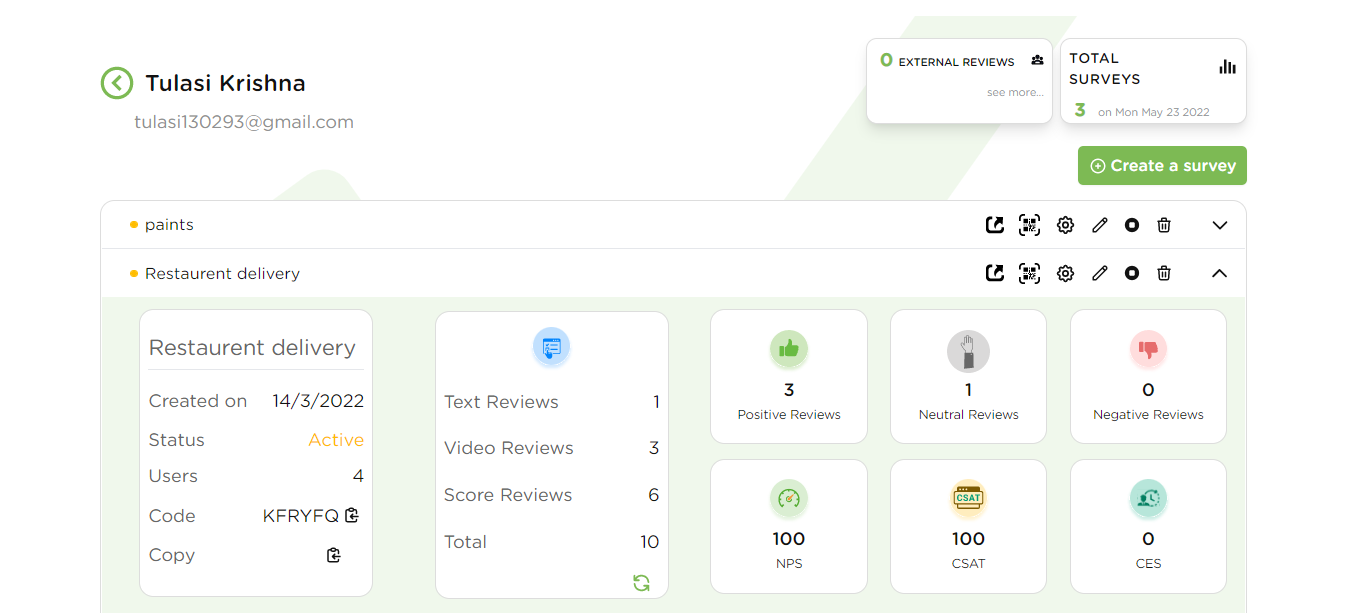Click the External Reviews people icon
The image size is (1345, 613).
pos(1037,60)
